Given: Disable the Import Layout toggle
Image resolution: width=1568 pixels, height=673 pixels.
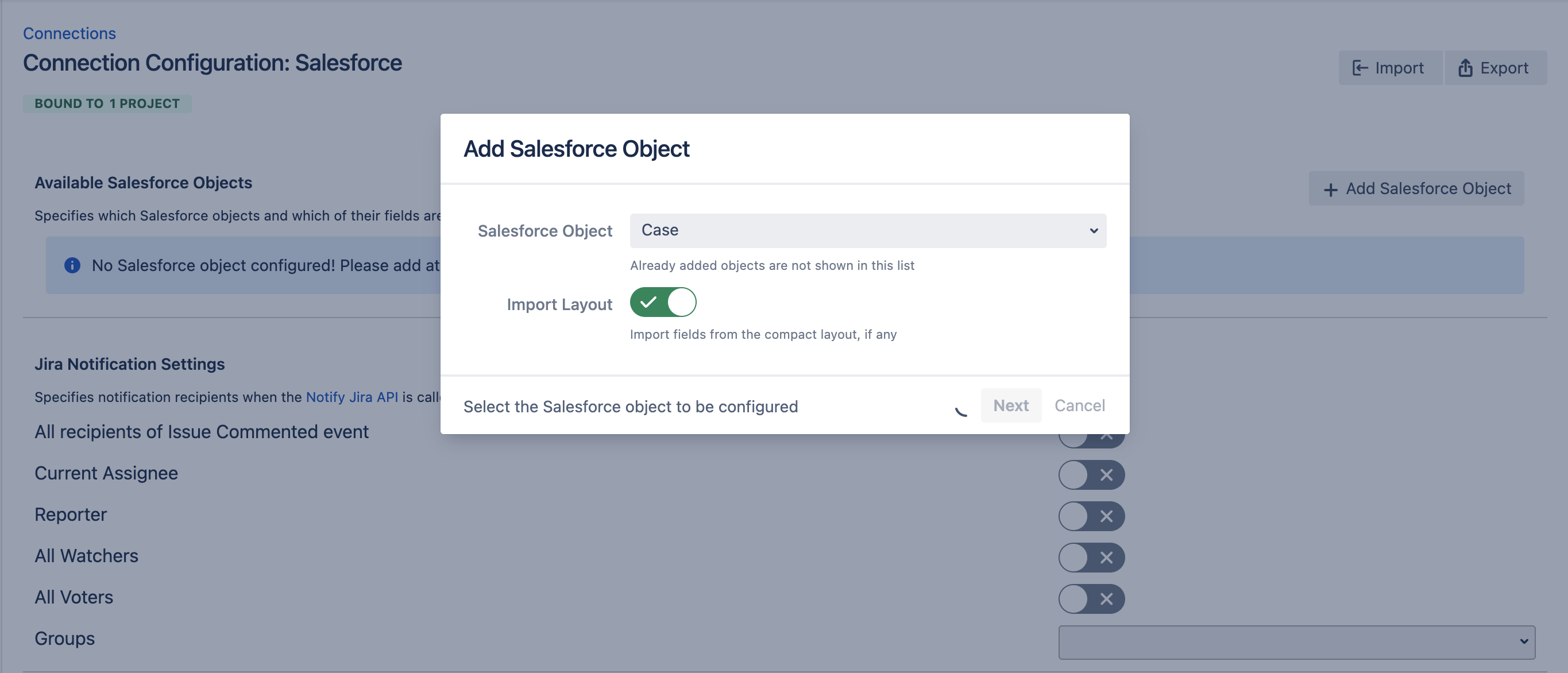Looking at the screenshot, I should click(663, 302).
